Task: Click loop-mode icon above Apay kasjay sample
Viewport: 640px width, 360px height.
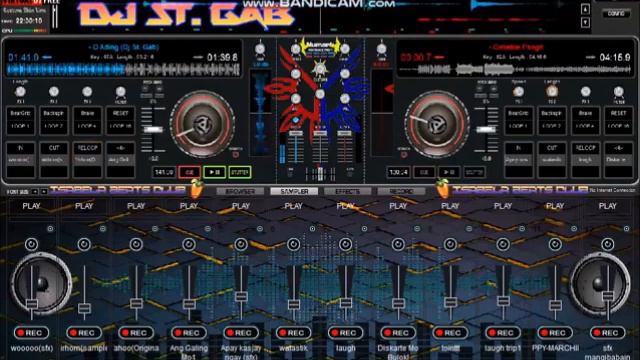Action: tap(241, 244)
